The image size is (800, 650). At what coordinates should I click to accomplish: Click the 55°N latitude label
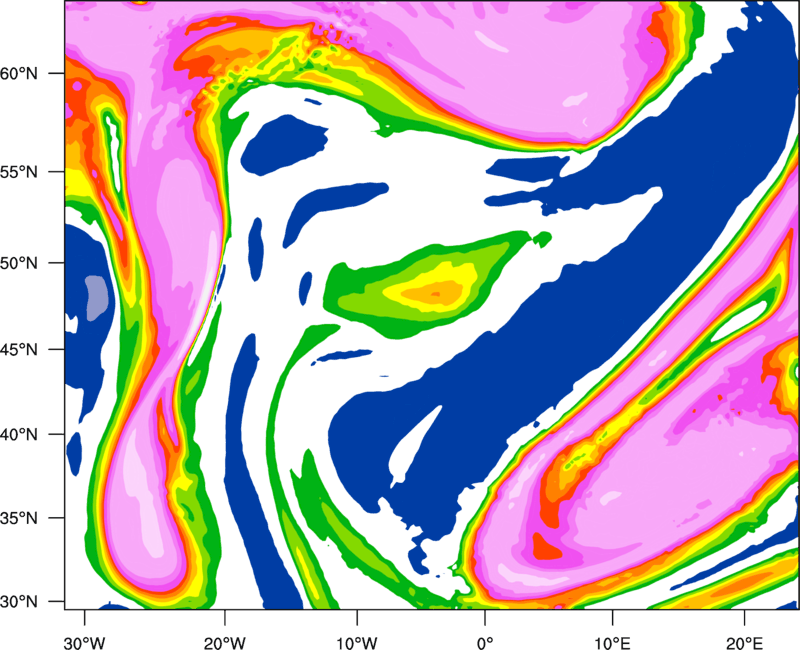tap(19, 172)
